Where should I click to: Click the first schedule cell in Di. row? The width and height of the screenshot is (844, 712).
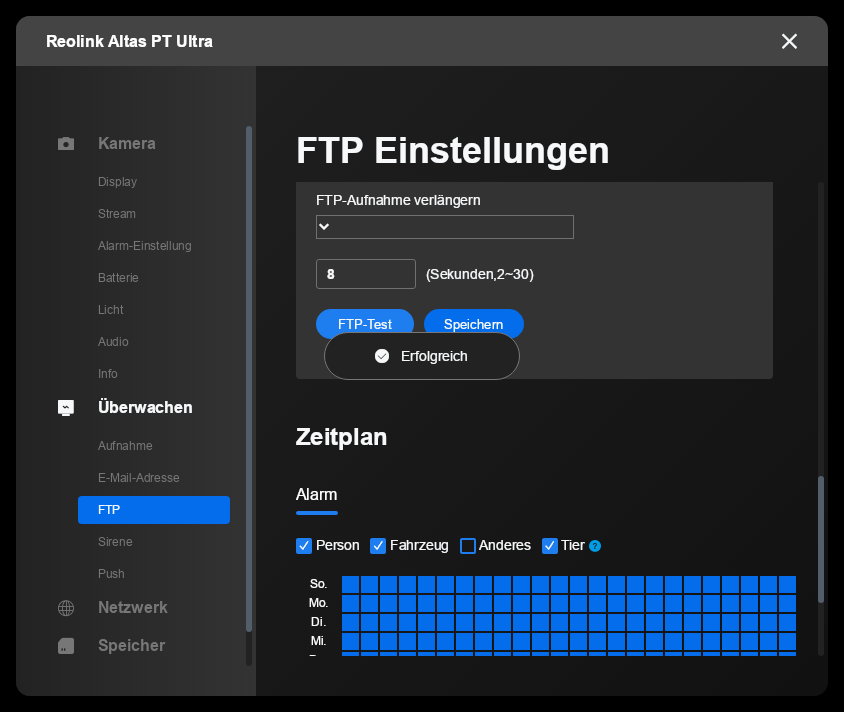350,622
